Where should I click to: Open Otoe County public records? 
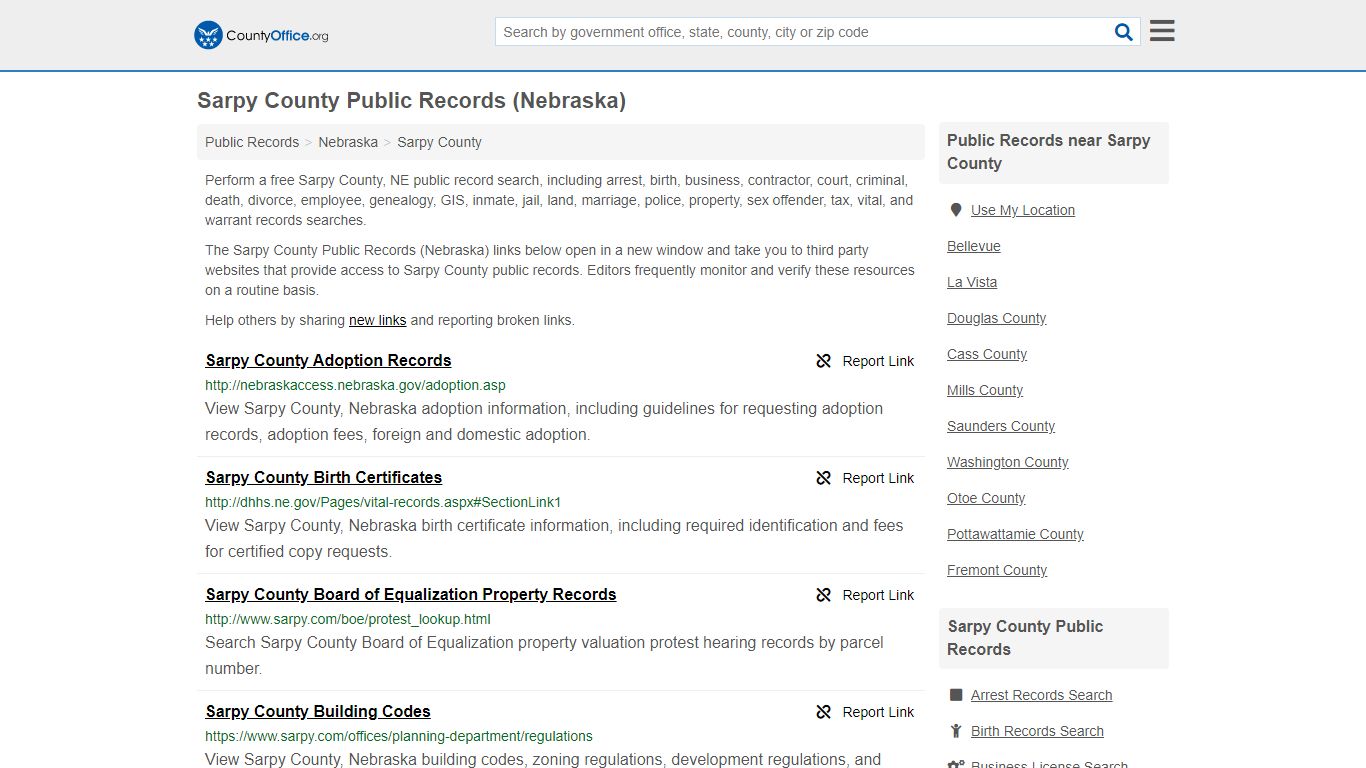point(986,498)
